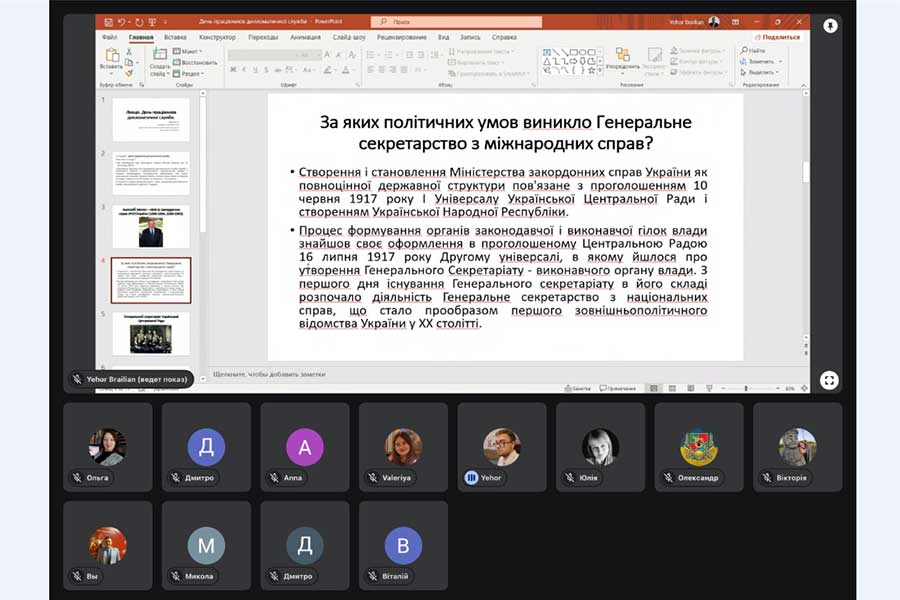Start Slide Show from status bar icon

click(x=709, y=389)
